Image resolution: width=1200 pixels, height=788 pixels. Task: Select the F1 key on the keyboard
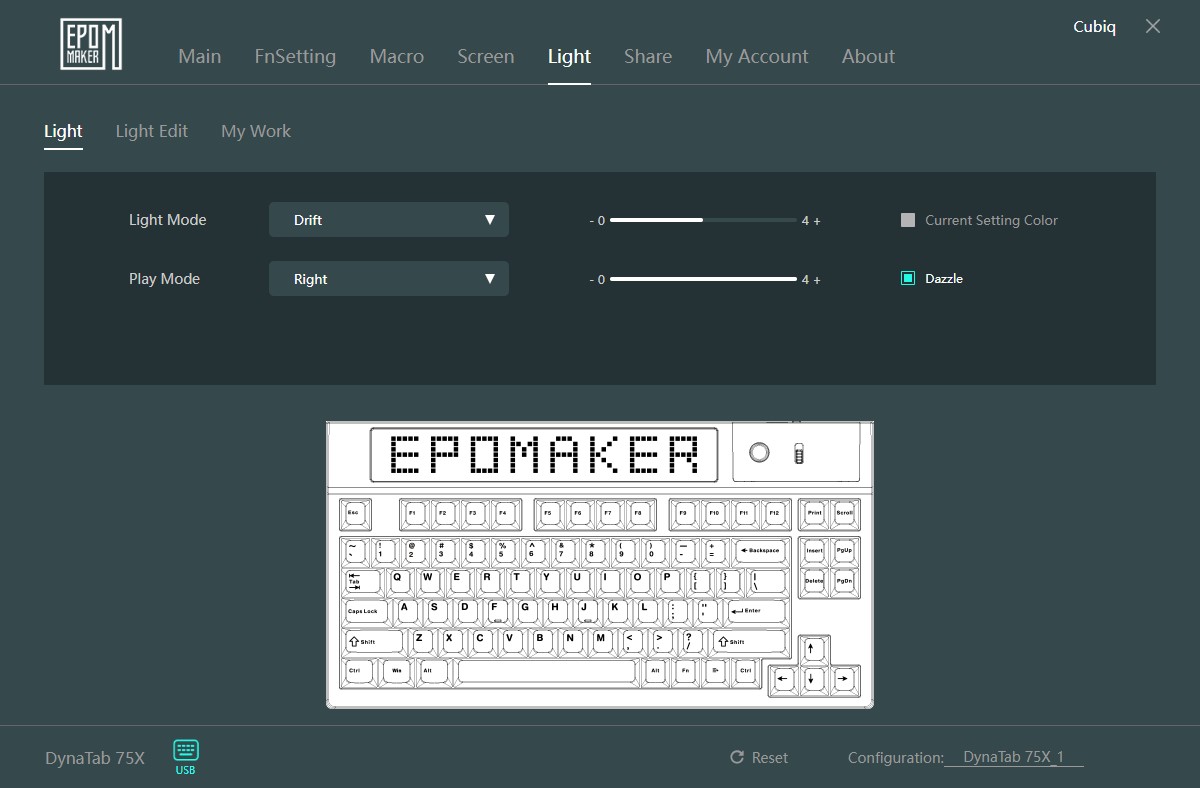pos(414,513)
